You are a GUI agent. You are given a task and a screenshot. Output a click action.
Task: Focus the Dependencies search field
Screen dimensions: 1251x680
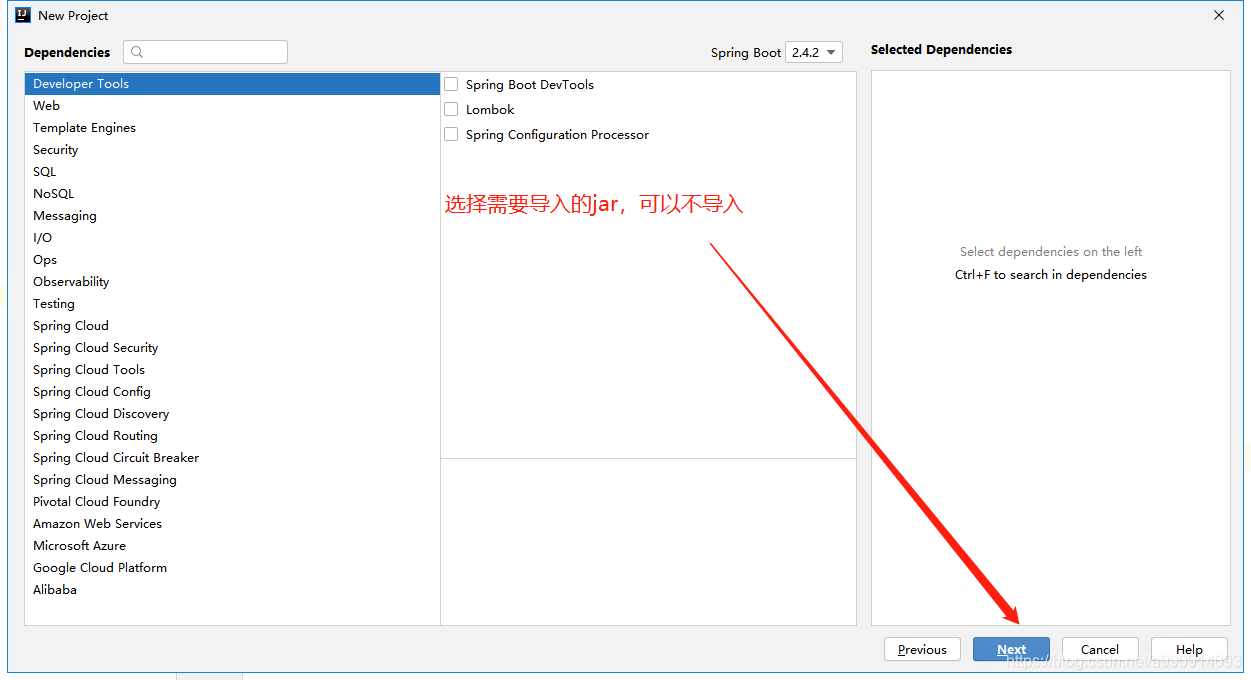[205, 52]
